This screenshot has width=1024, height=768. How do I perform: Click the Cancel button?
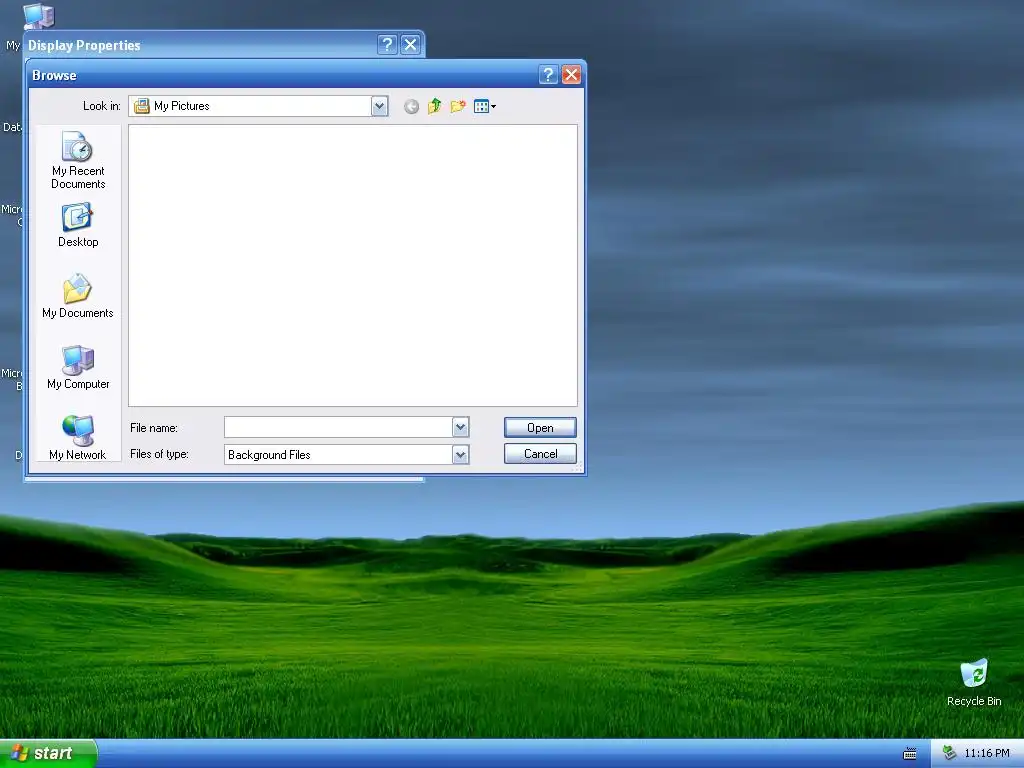pyautogui.click(x=540, y=454)
